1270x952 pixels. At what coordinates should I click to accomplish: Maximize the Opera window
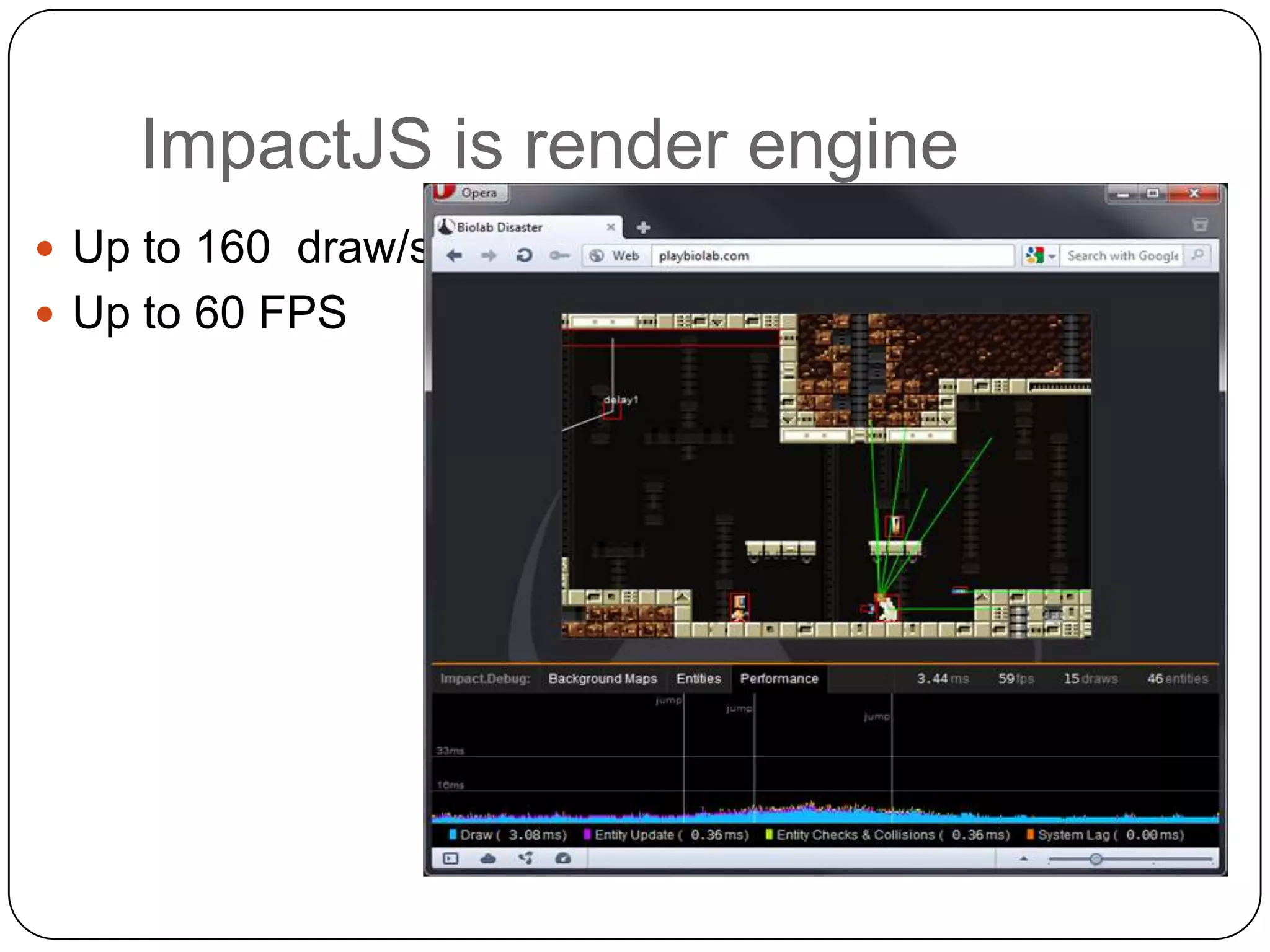coord(1153,194)
